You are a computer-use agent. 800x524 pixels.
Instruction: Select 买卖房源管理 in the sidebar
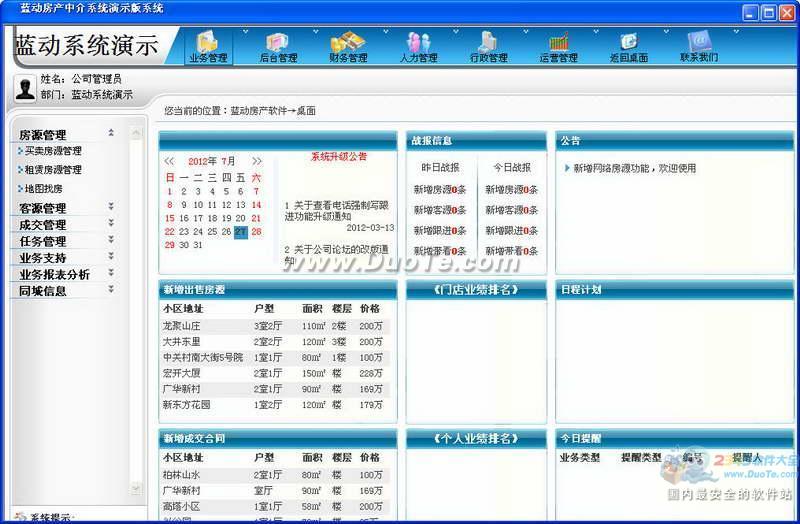[x=52, y=151]
